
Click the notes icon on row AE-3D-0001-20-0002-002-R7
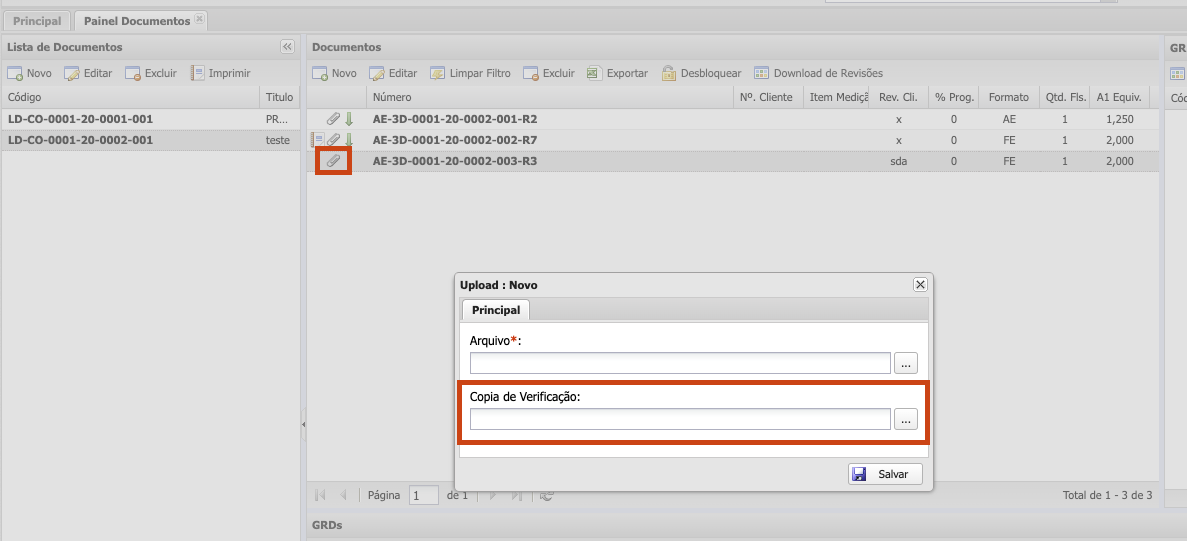[318, 140]
